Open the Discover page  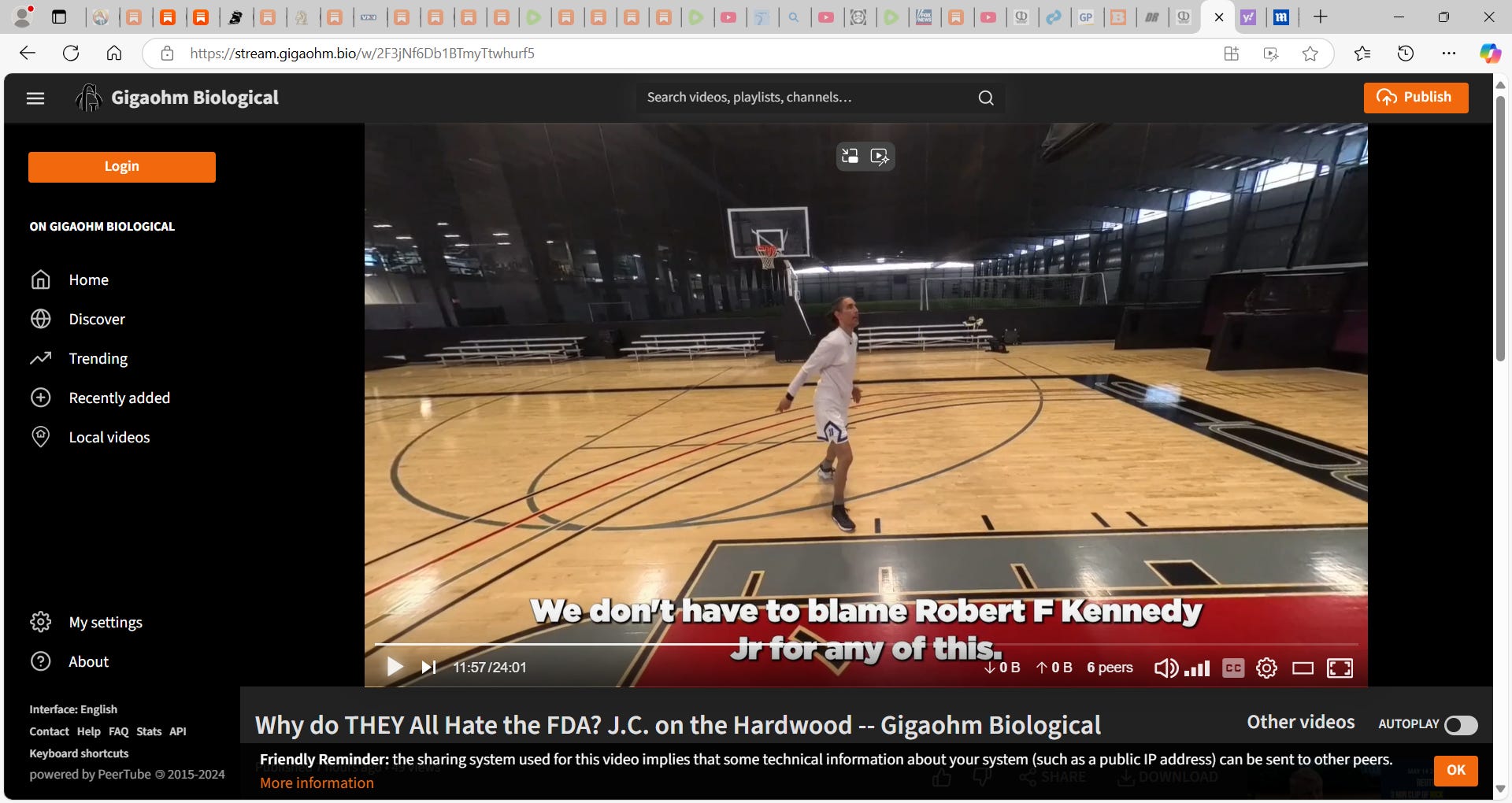pyautogui.click(x=97, y=320)
